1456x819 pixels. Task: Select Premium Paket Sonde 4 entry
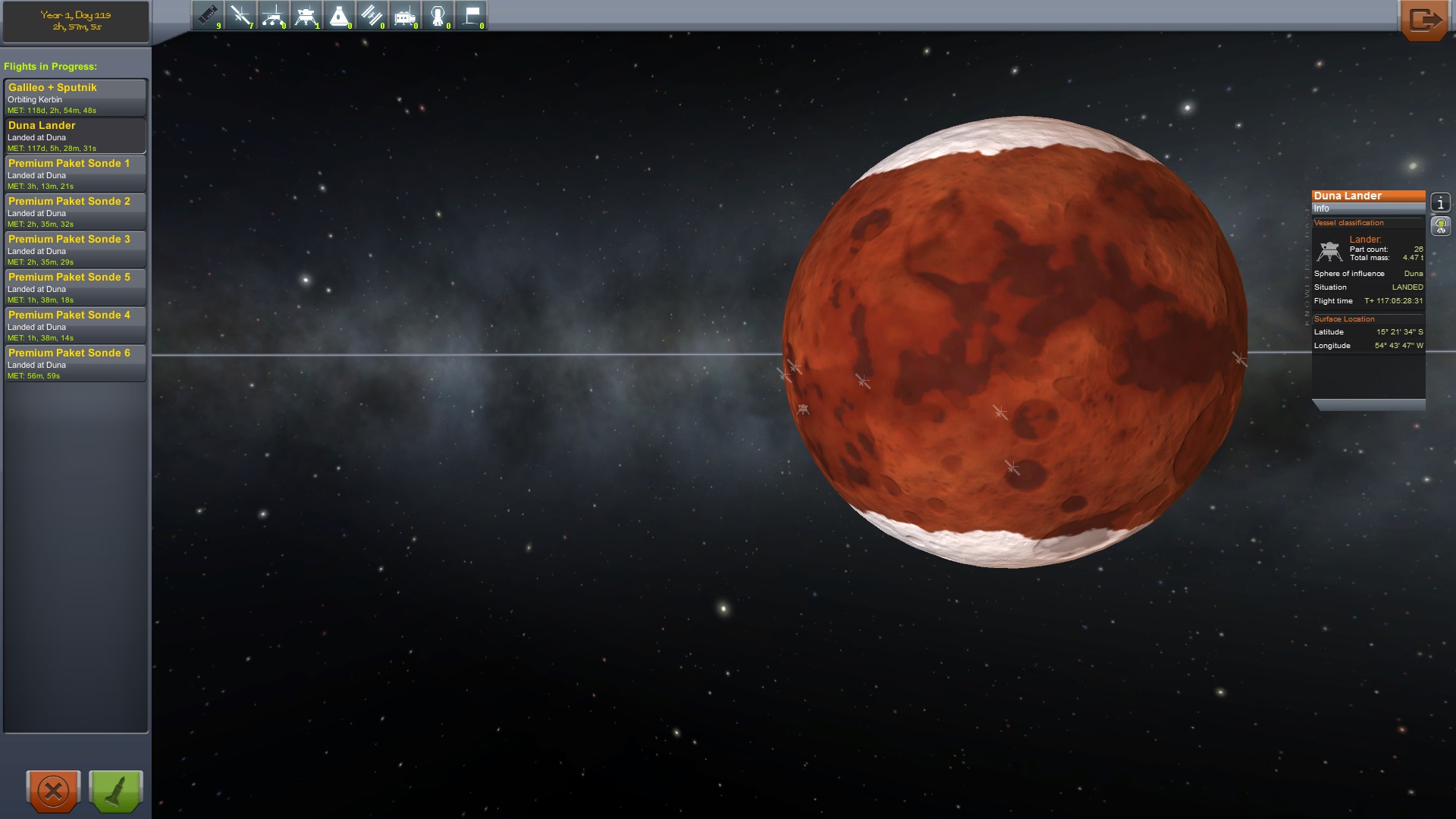75,325
